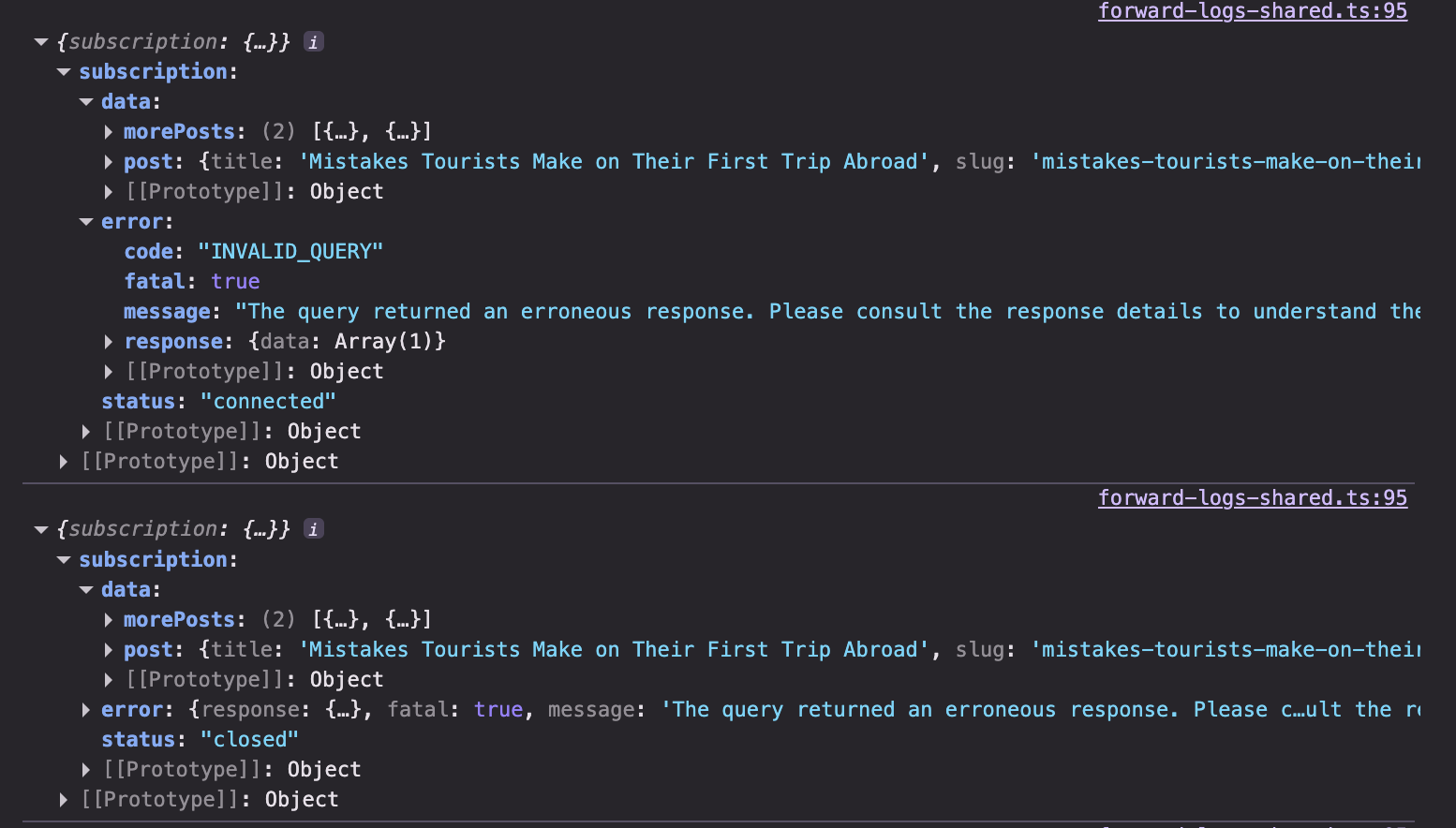Image resolution: width=1456 pixels, height=828 pixels.
Task: Open the forward-logs-shared.ts:95 link above the second log
Action: [1252, 498]
